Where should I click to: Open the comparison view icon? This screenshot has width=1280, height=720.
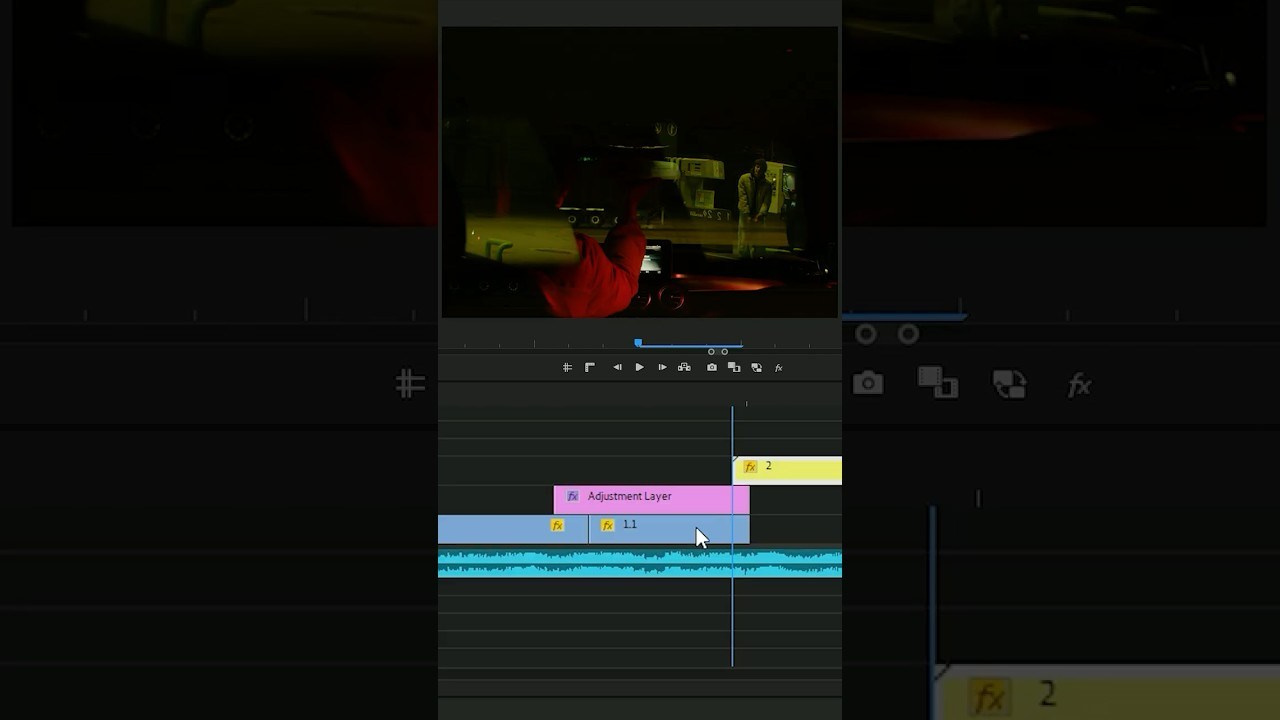coord(734,368)
